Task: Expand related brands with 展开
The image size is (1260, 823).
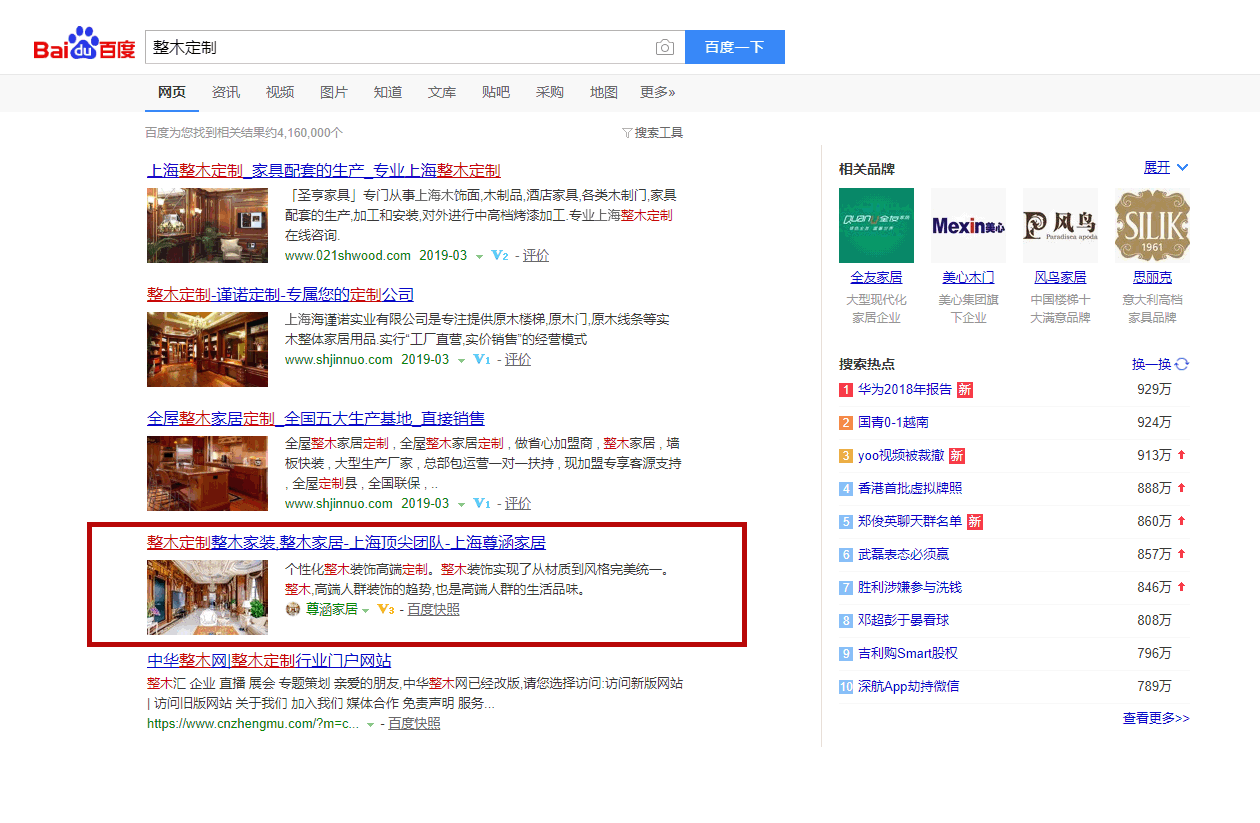Action: (x=1166, y=167)
